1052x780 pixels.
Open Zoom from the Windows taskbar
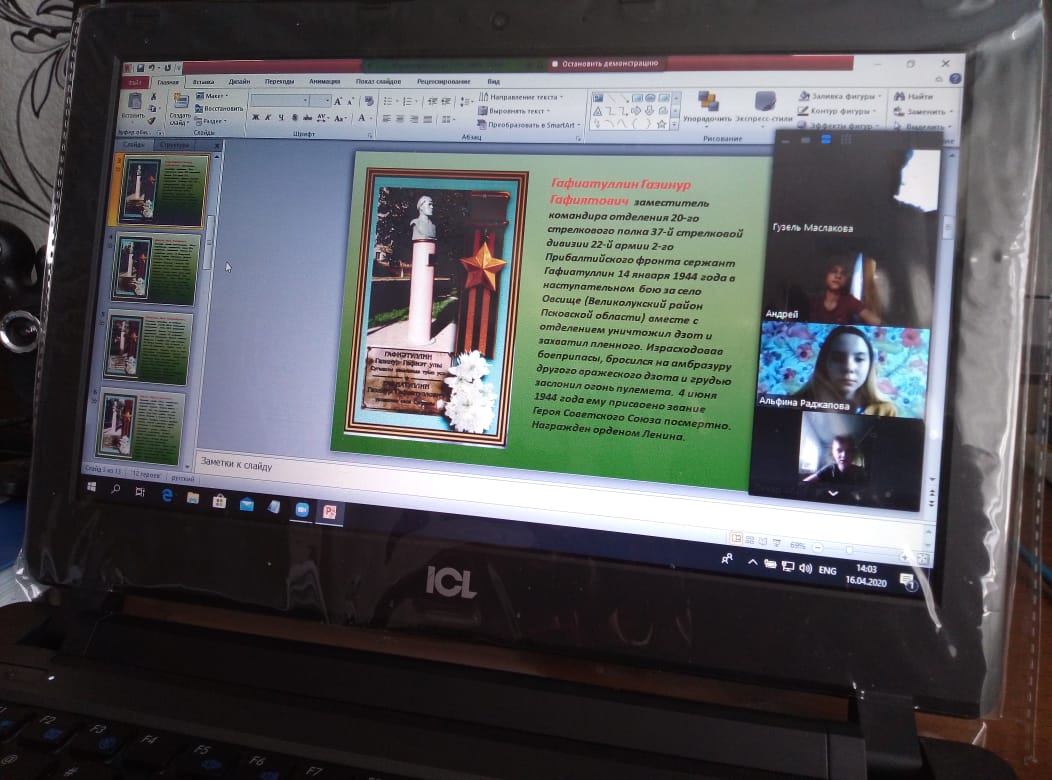tap(301, 509)
